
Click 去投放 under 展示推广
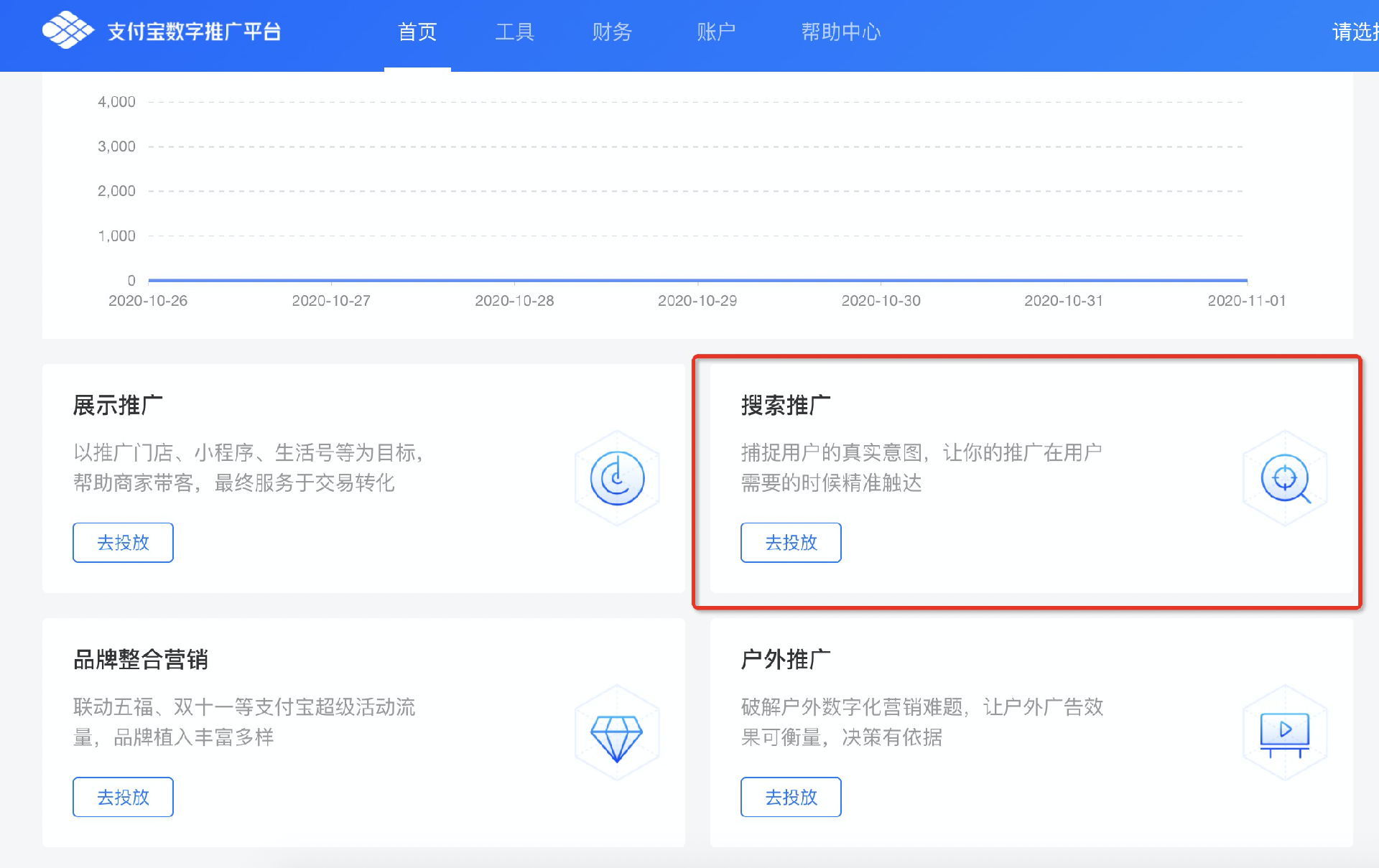coord(122,543)
